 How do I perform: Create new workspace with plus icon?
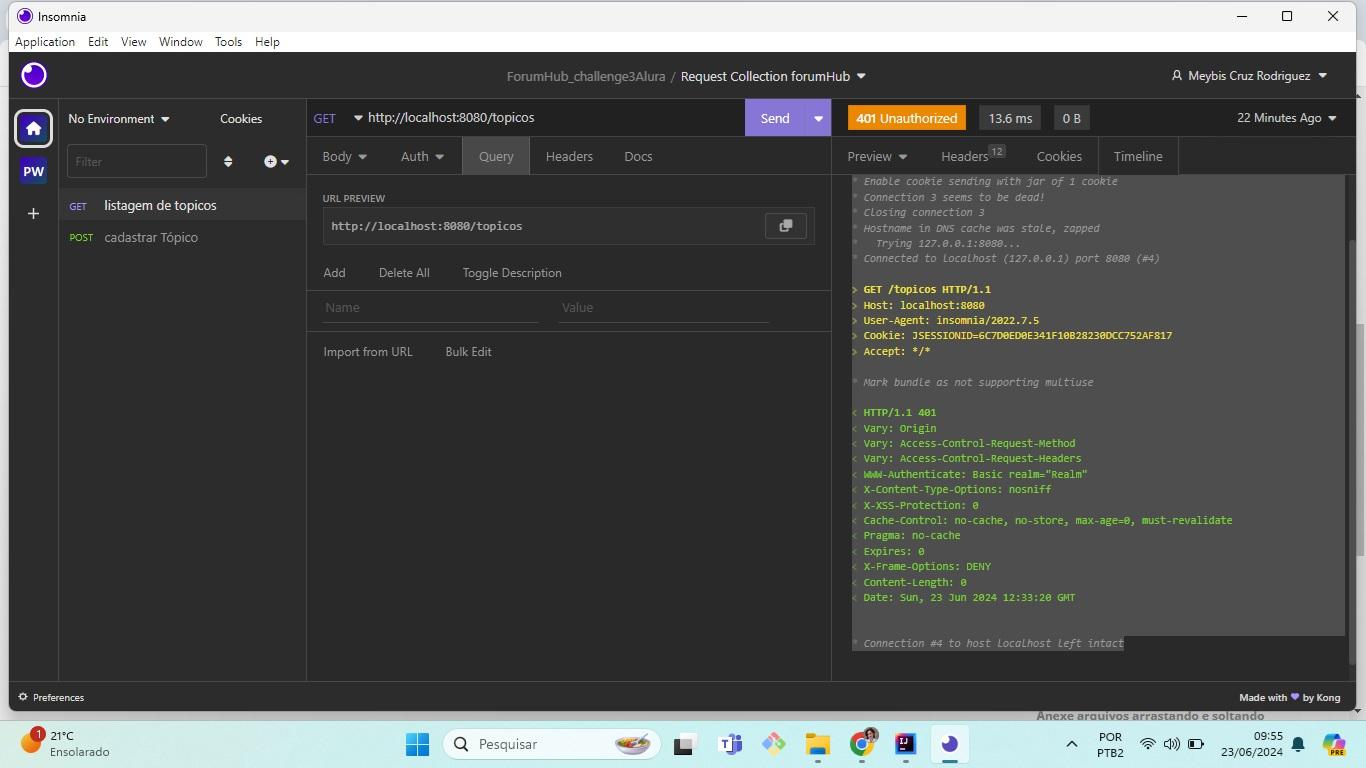[33, 213]
